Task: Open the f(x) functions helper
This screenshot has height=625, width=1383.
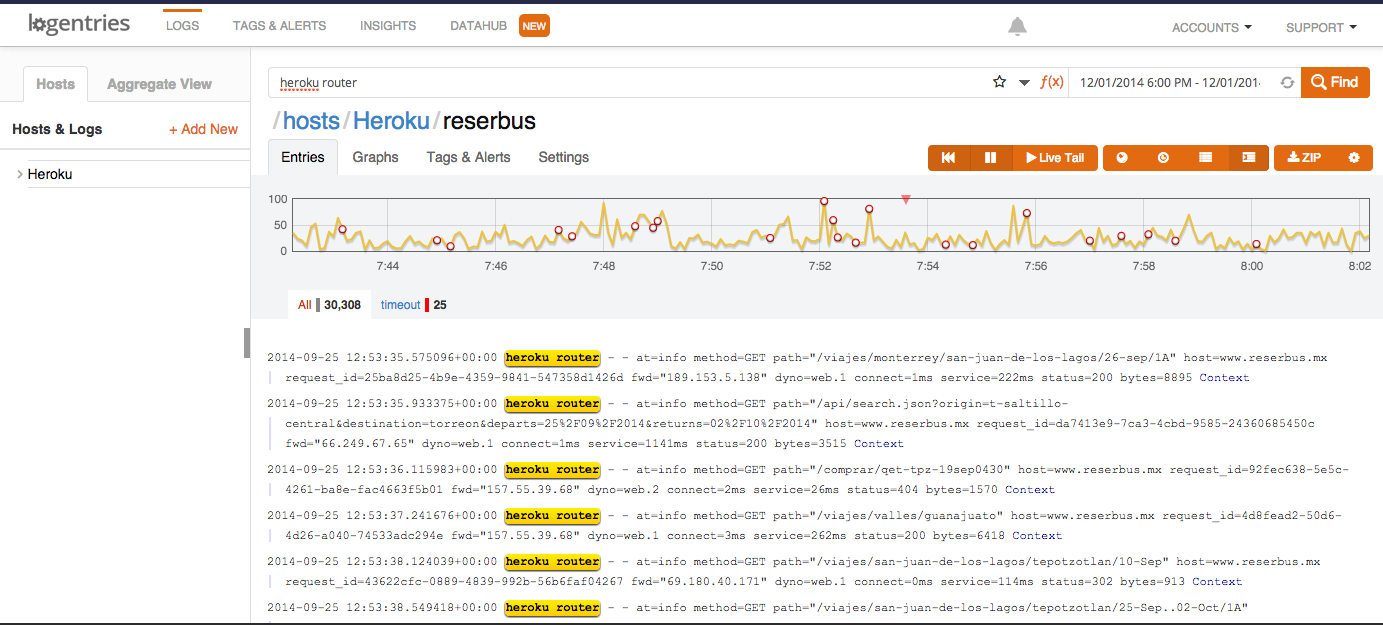Action: pyautogui.click(x=1051, y=82)
